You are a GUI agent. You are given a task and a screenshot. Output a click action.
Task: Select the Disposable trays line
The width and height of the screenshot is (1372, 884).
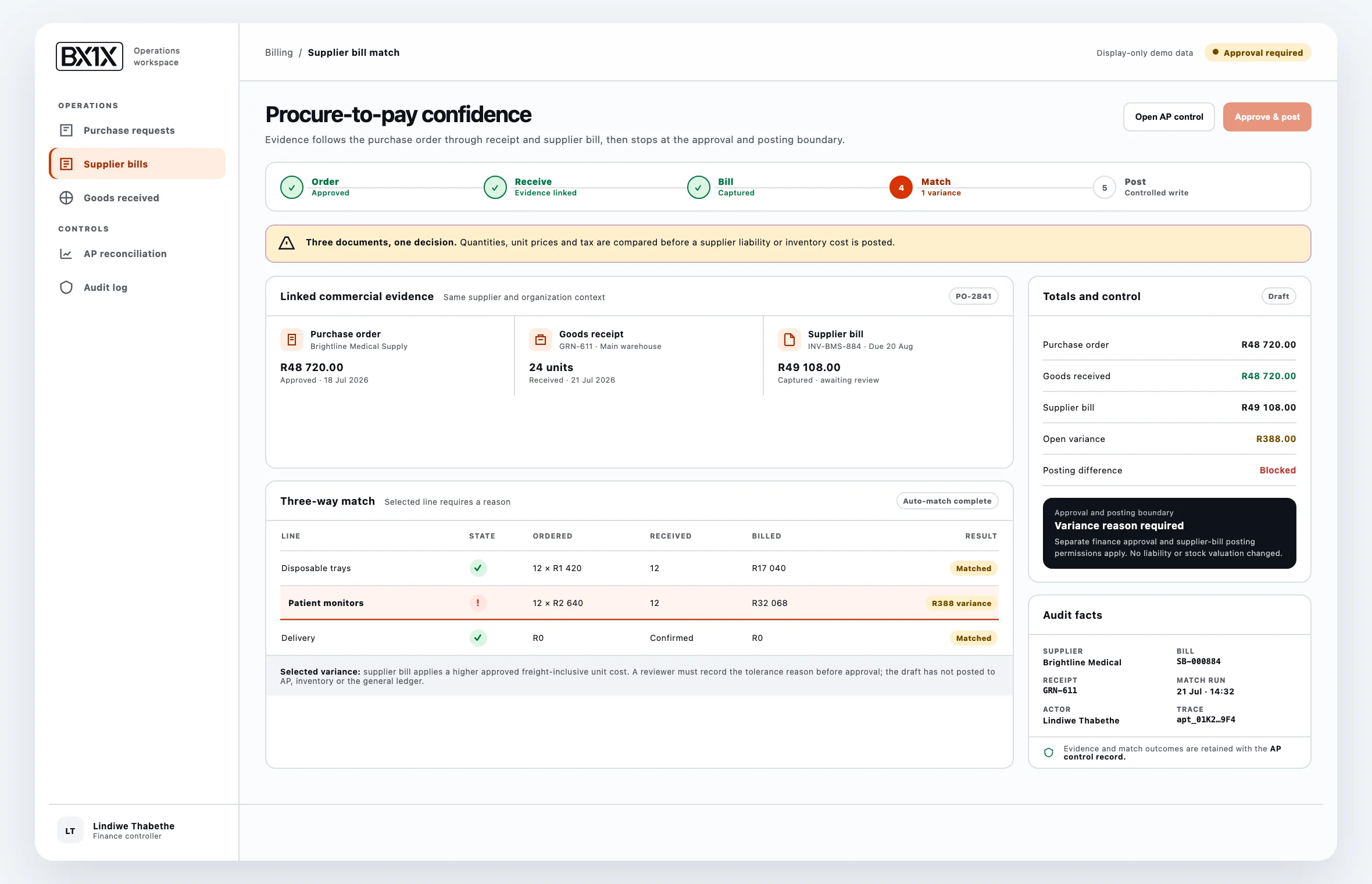click(x=639, y=568)
